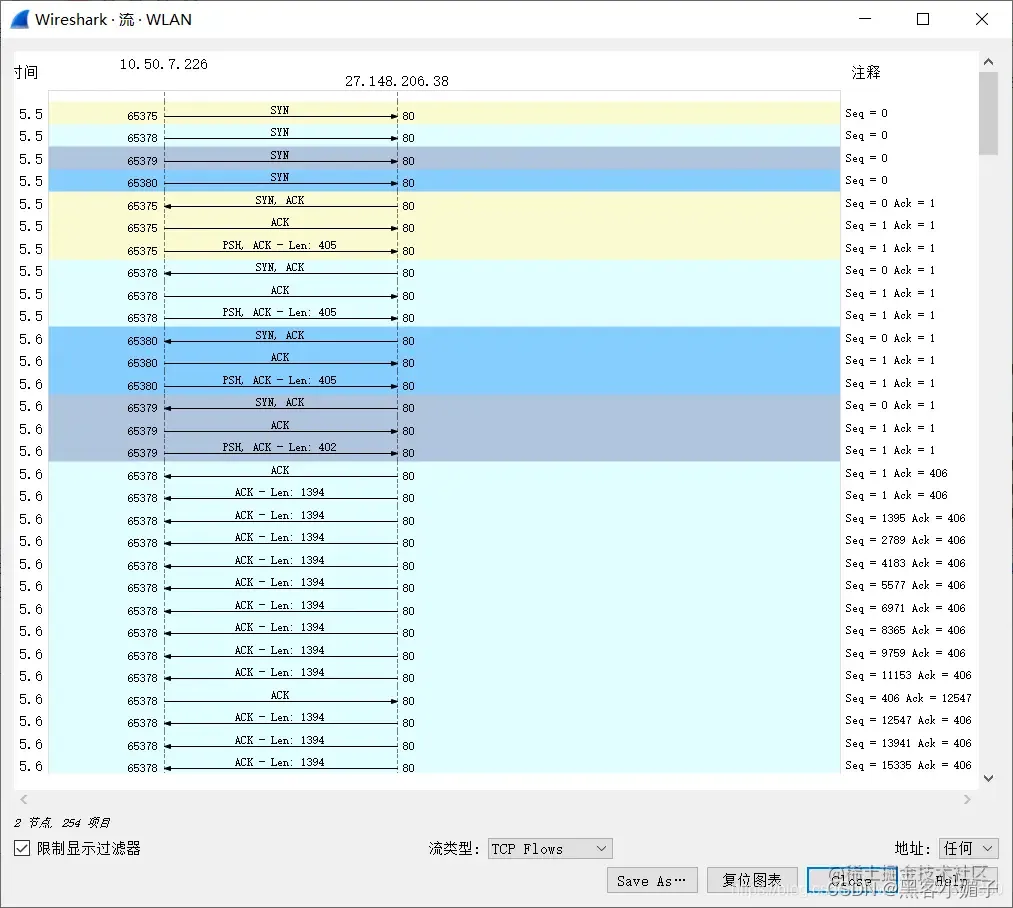
Task: Minimize the Wireshark flow window
Action: 865,19
